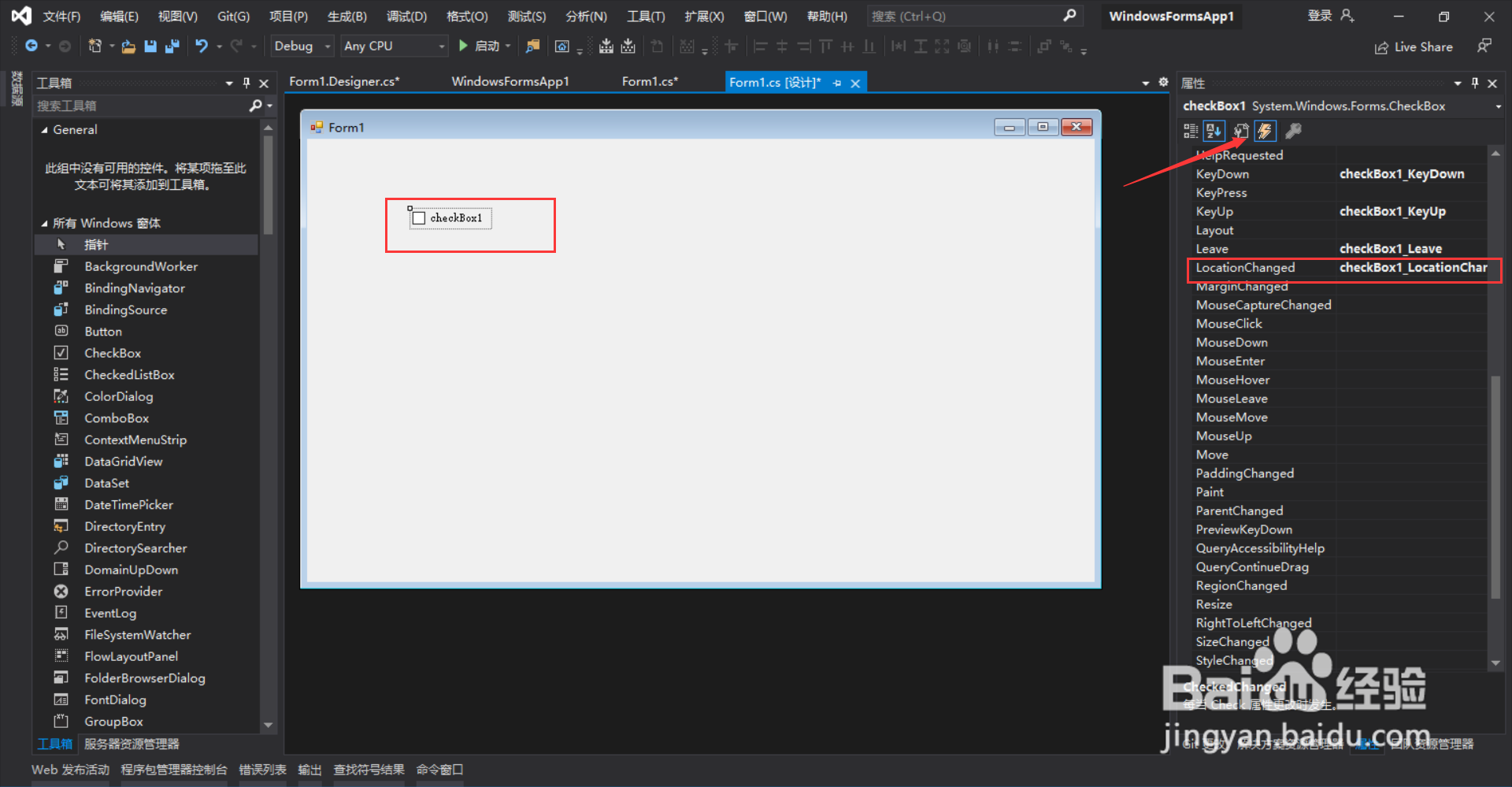Image resolution: width=1512 pixels, height=787 pixels.
Task: Open the checkBox1 object selector dropdown
Action: 1498,106
